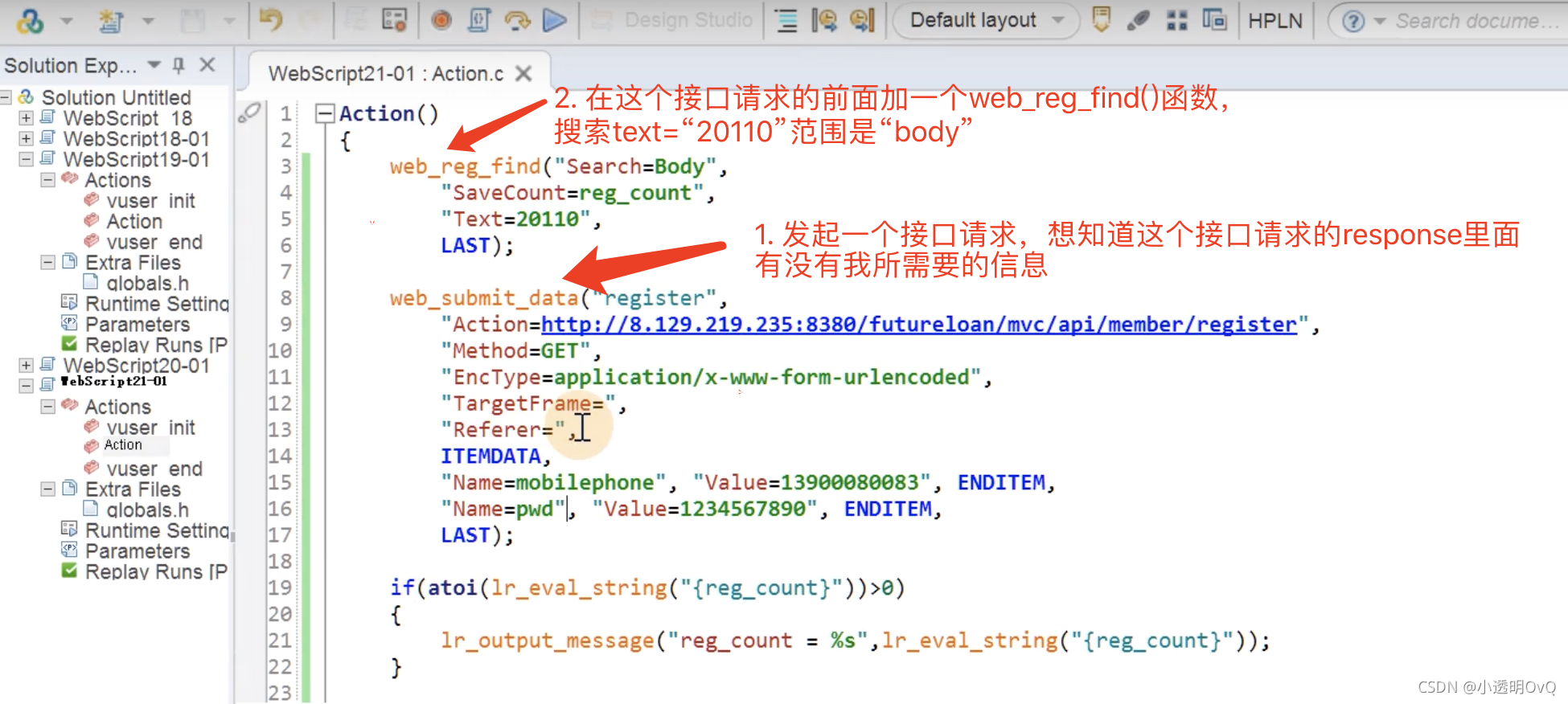Collapse Extra Files under WebScript19-01
The width and height of the screenshot is (1568, 704).
[47, 263]
